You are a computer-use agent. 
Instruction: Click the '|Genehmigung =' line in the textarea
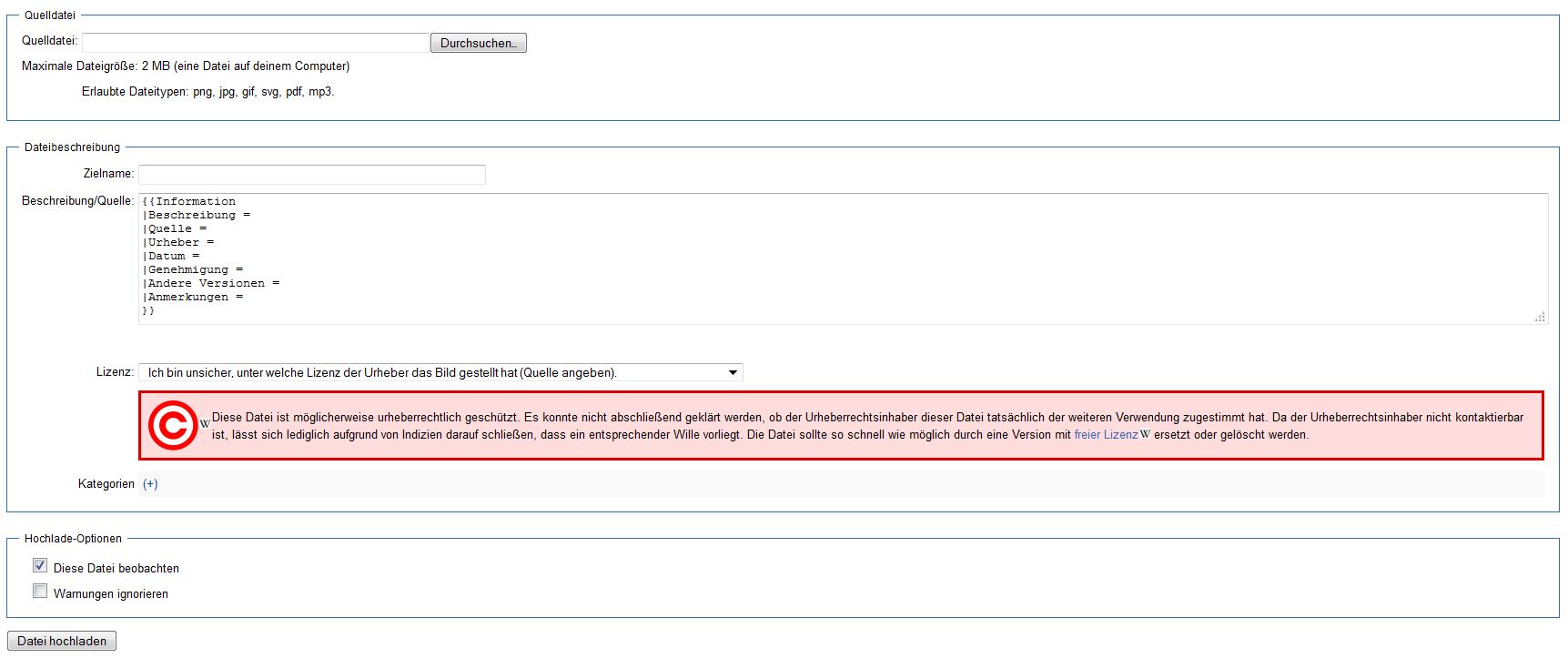(x=195, y=270)
